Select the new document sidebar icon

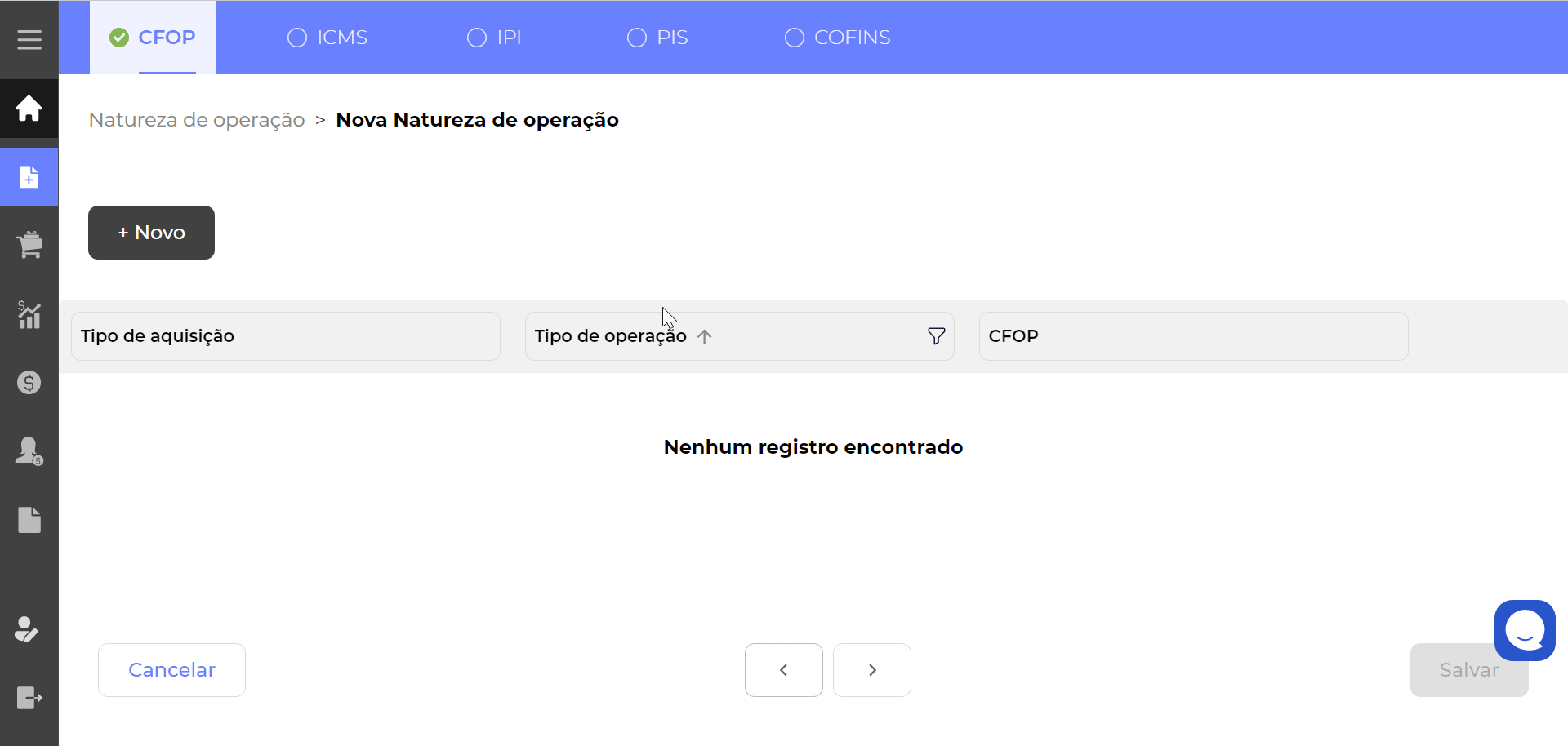(29, 177)
